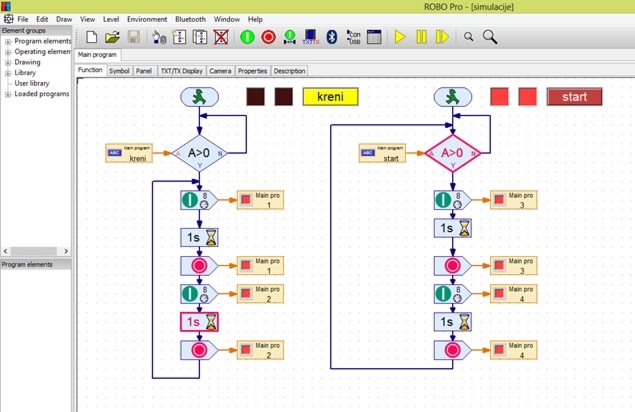Open the Level menu

pos(111,19)
